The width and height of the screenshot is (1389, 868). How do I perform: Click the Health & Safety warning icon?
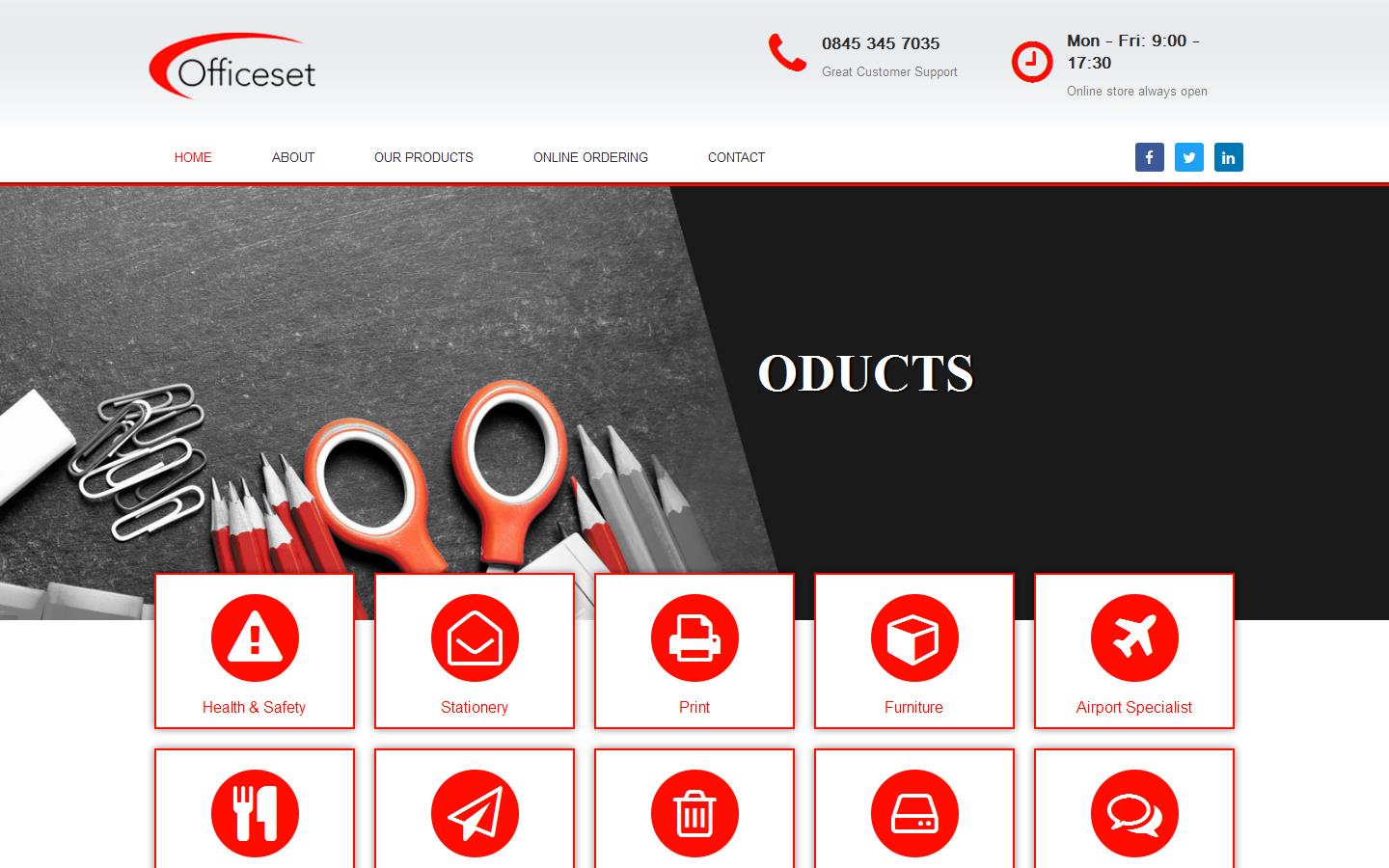coord(254,637)
